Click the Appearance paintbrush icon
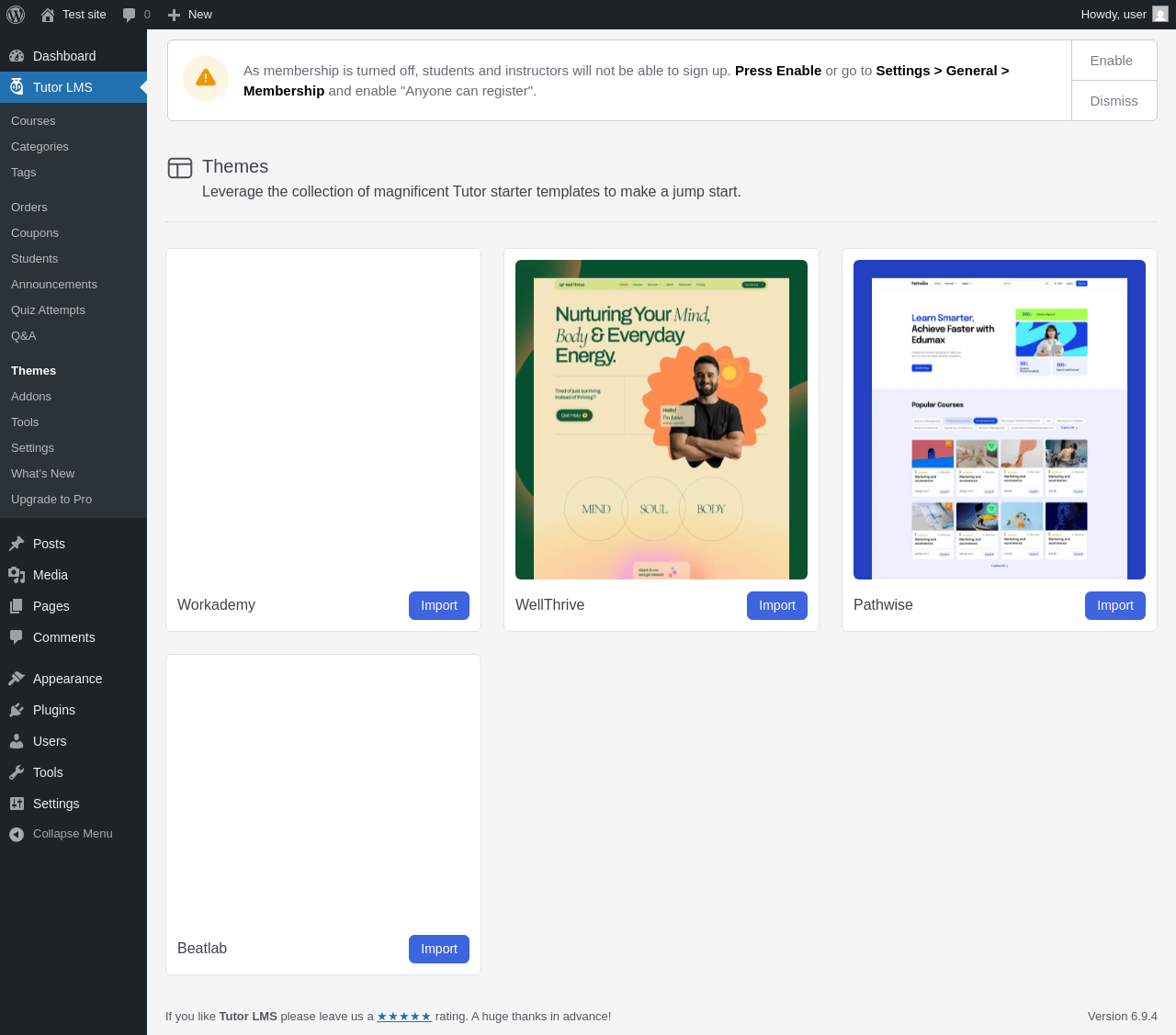This screenshot has width=1176, height=1035. pyautogui.click(x=17, y=679)
